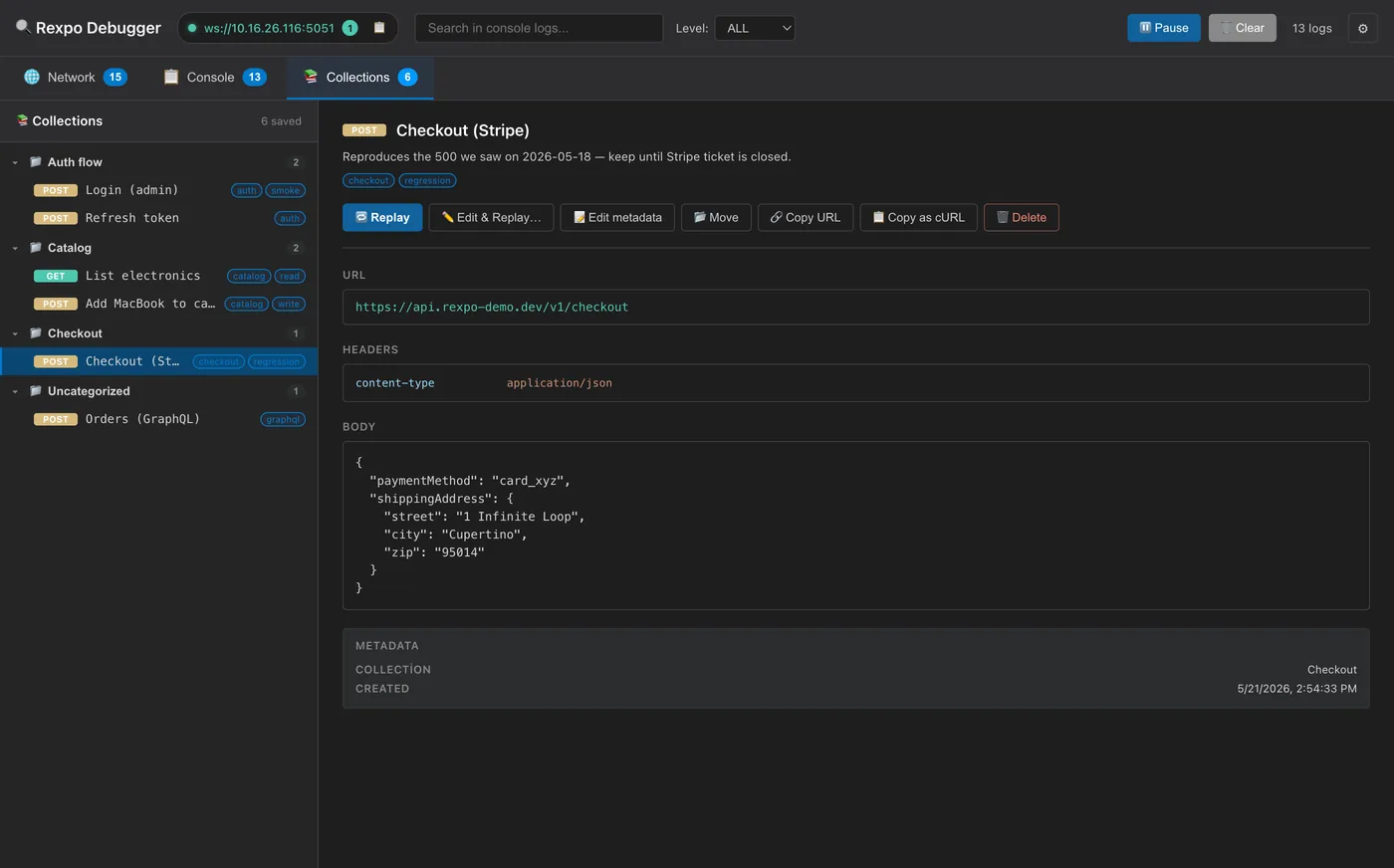Collapse the Auth flow group
The height and width of the screenshot is (868, 1394).
coord(15,162)
